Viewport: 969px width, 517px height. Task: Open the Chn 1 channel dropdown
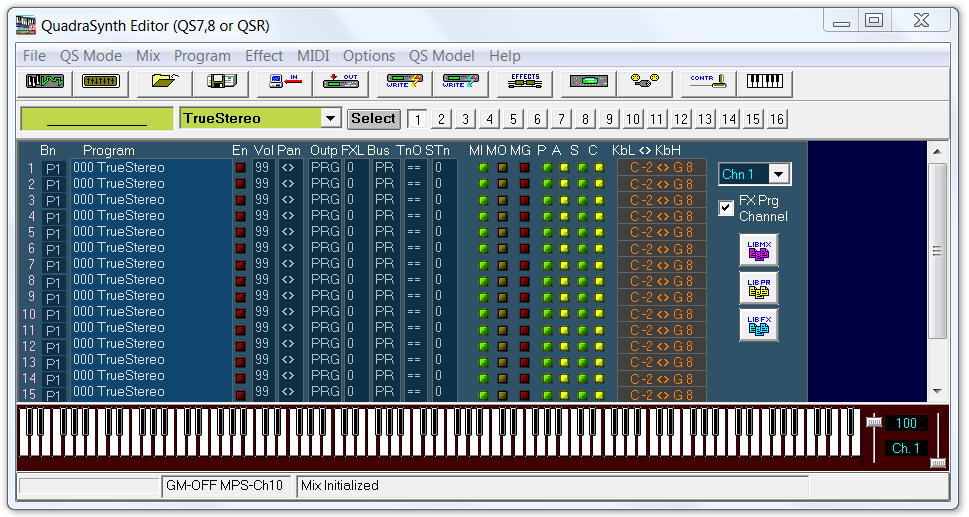click(778, 175)
